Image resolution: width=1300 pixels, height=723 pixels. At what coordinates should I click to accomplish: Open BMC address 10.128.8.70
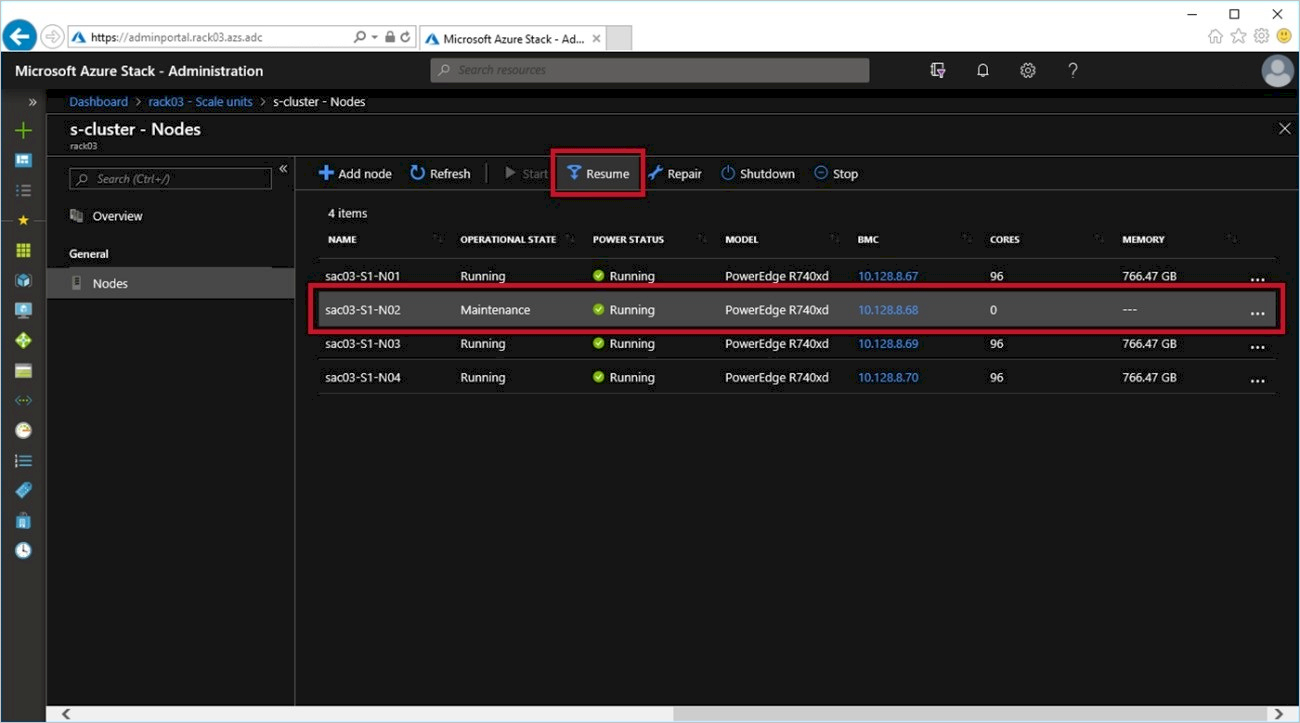coord(888,378)
